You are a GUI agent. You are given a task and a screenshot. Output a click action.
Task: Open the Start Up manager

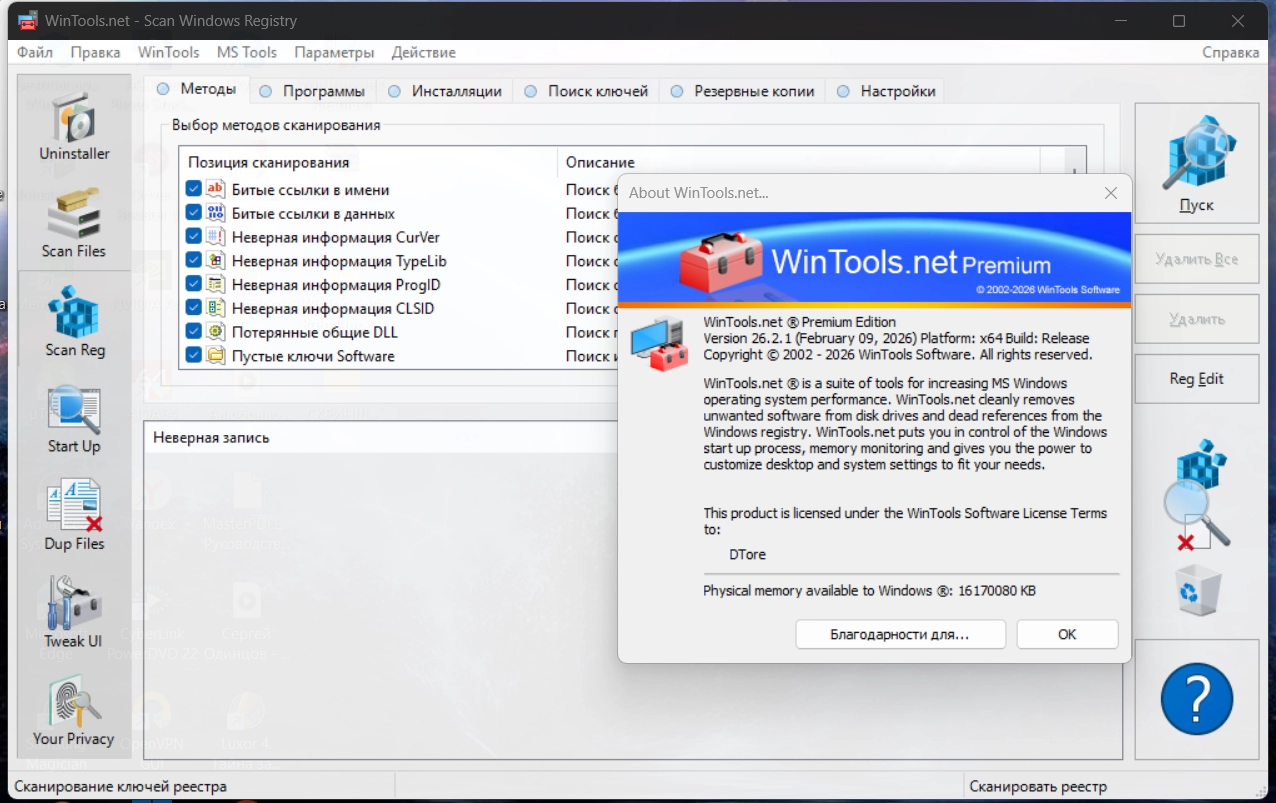(x=74, y=418)
